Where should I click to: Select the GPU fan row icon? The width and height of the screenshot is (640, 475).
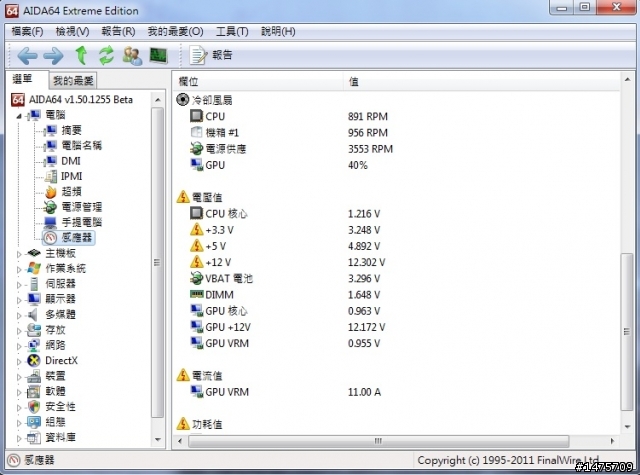(x=196, y=164)
